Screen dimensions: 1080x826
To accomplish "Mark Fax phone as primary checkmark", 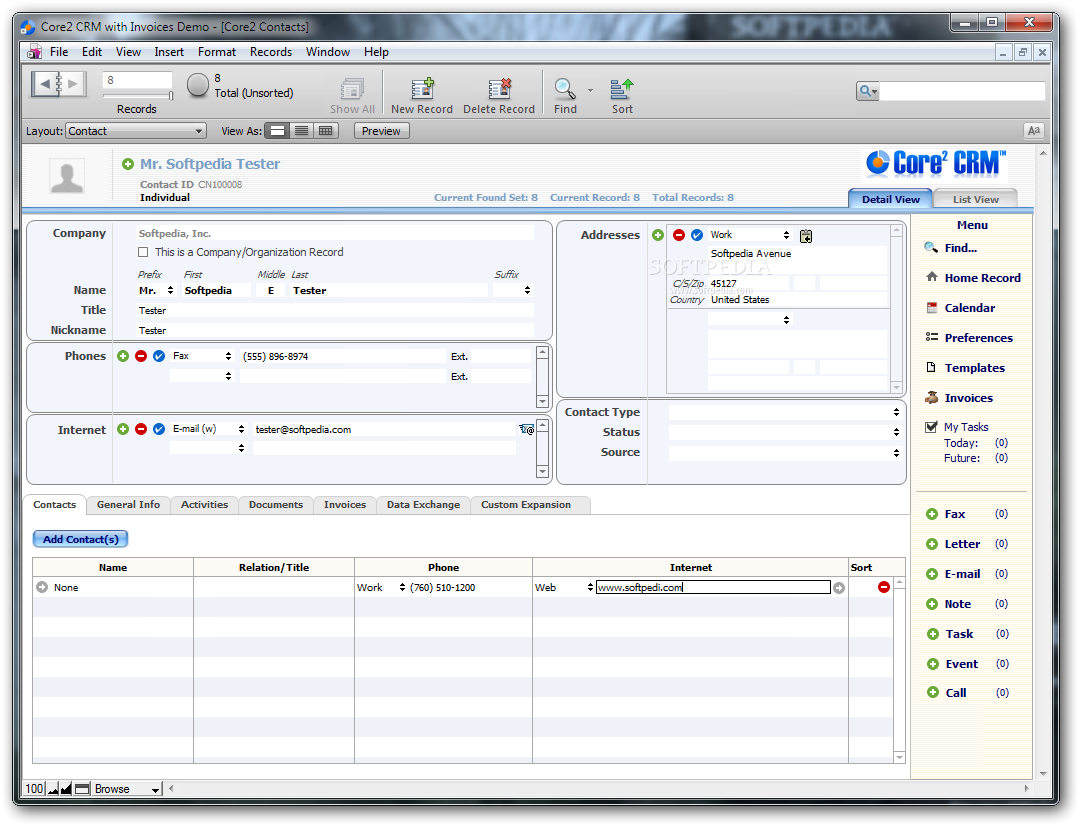I will coord(159,356).
